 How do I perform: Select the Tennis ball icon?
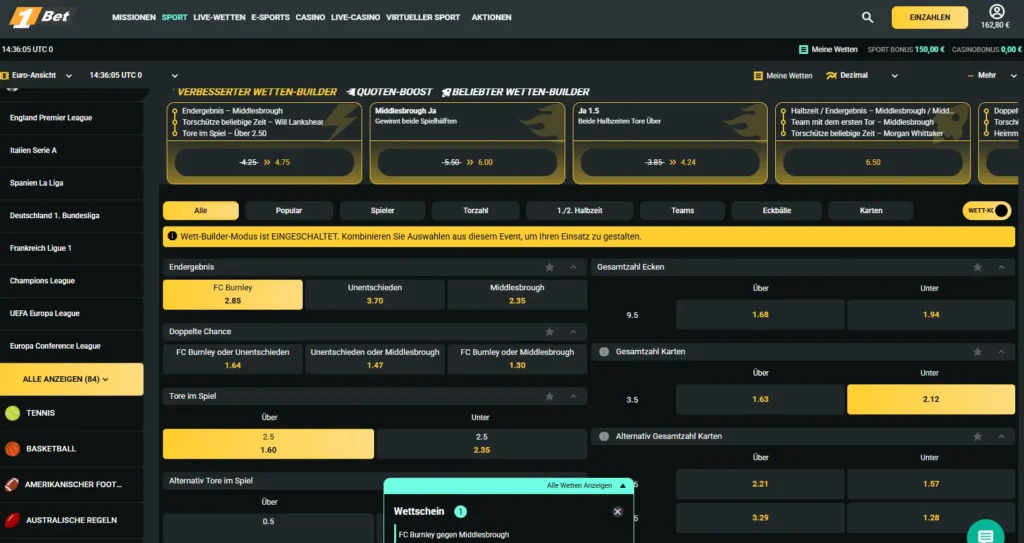[x=12, y=413]
